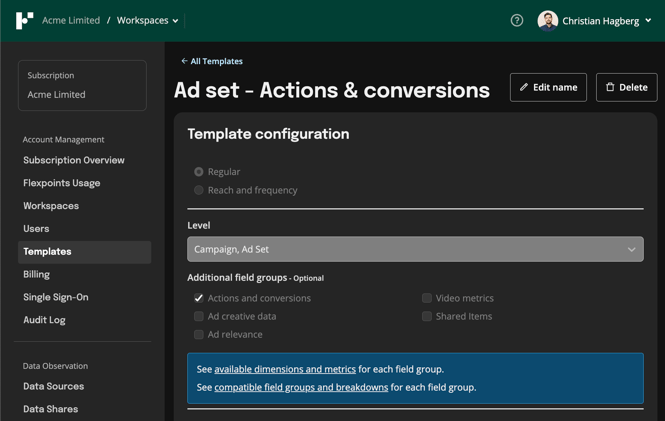Screen dimensions: 665x421
Task: Select Data Sources in the sidebar
Action: pos(54,386)
